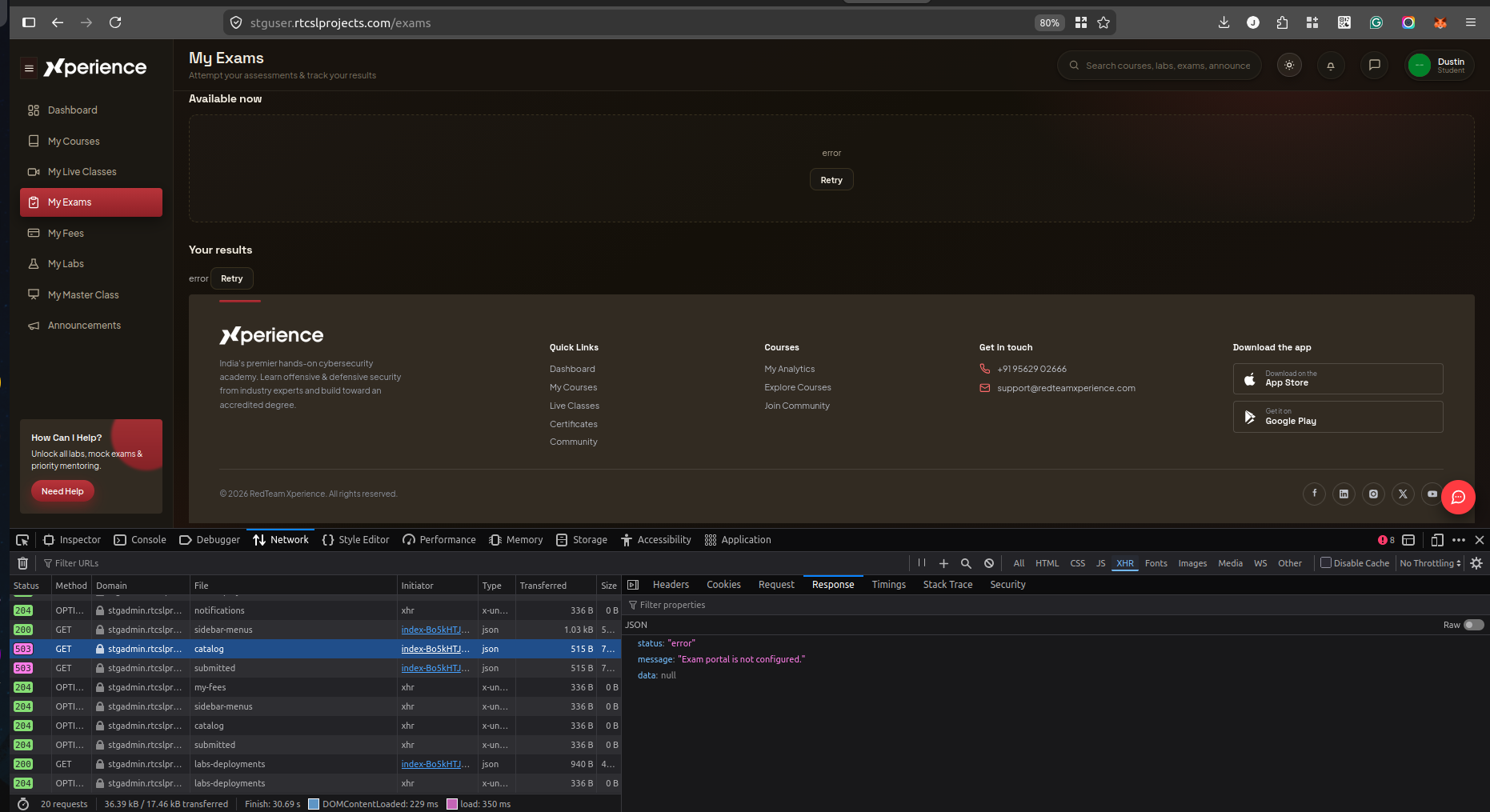The height and width of the screenshot is (812, 1490).
Task: Go back using the browser back arrow
Action: 58,22
